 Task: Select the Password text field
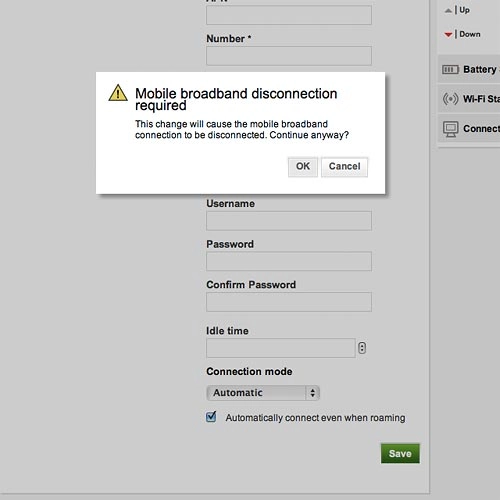tap(289, 261)
